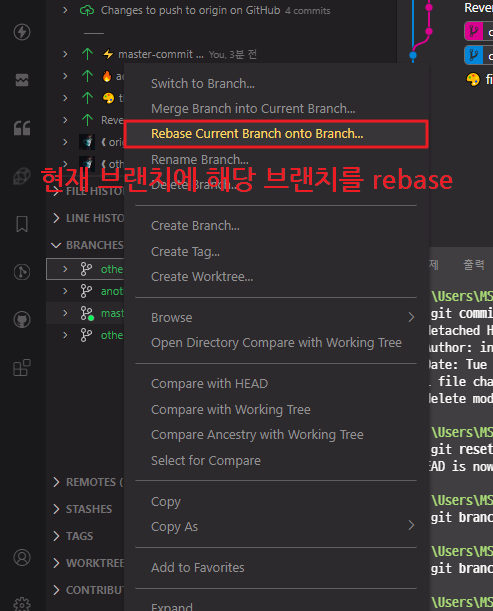Viewport: 493px width, 611px height.
Task: Select the master-commit ... commit row
Action: tap(221, 54)
